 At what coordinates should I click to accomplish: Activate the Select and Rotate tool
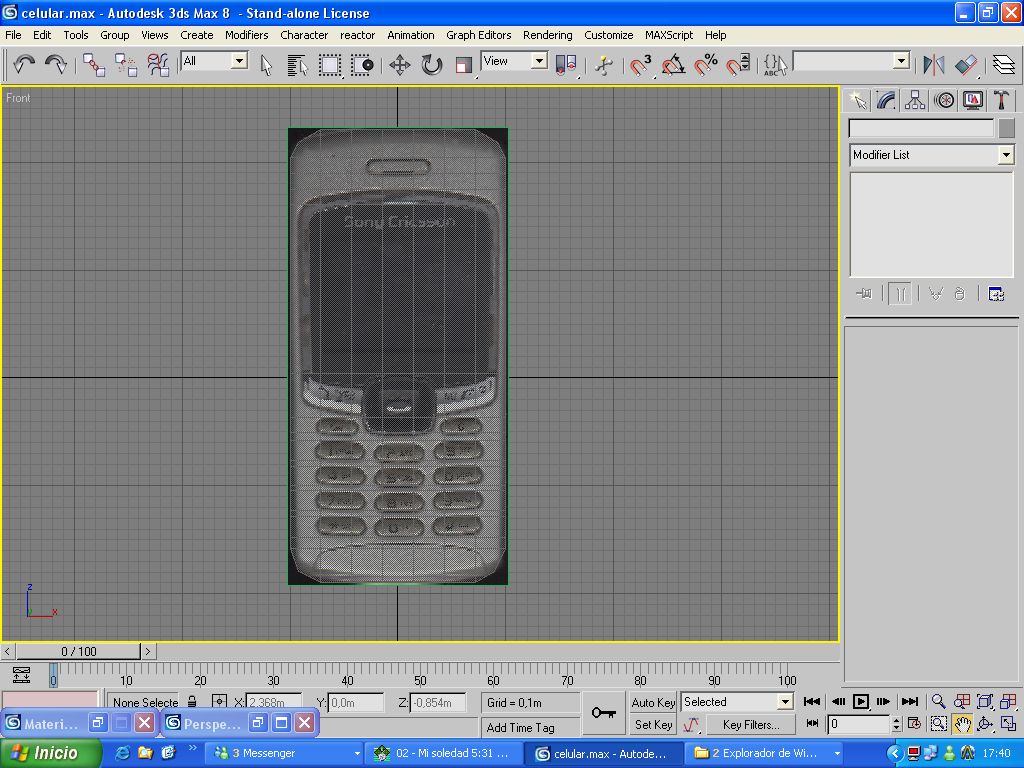pos(432,65)
